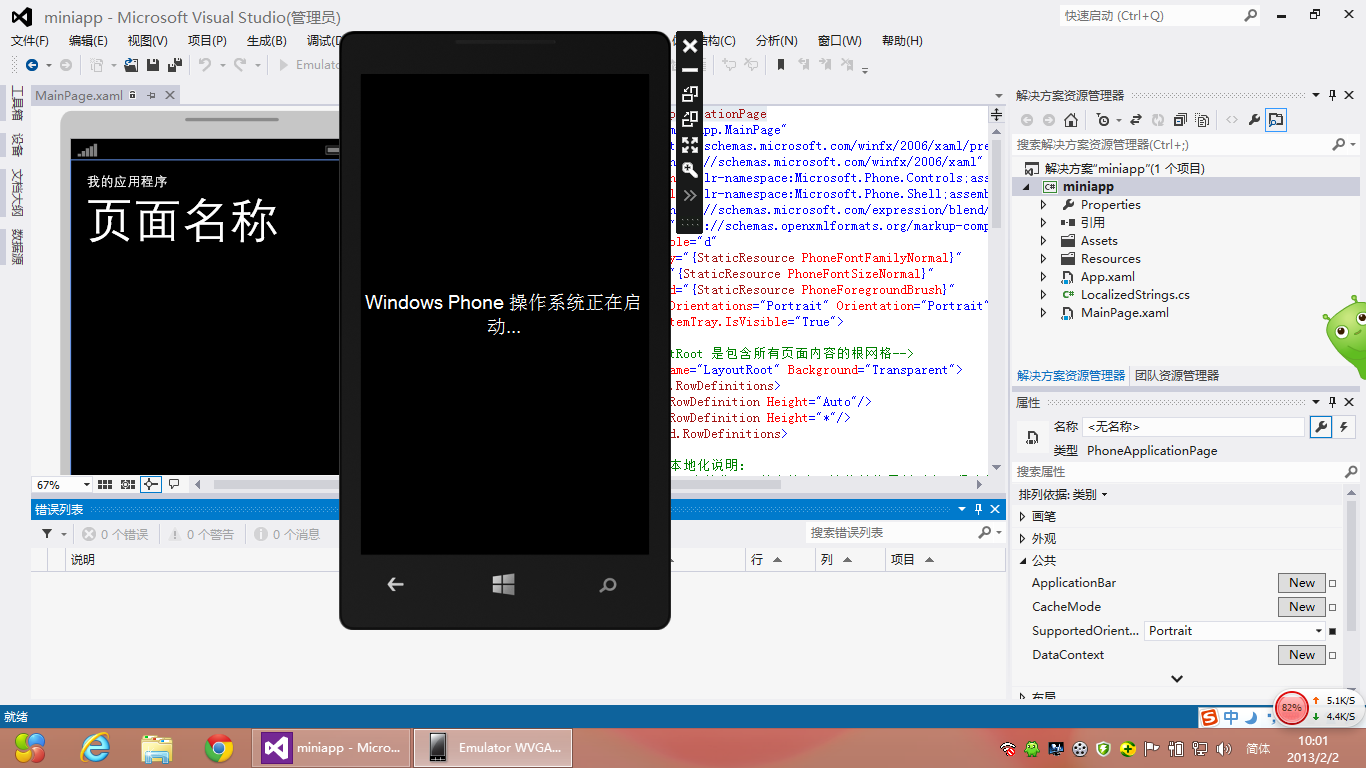Click the 搜索属性 properties search field
1366x768 pixels.
click(1179, 471)
